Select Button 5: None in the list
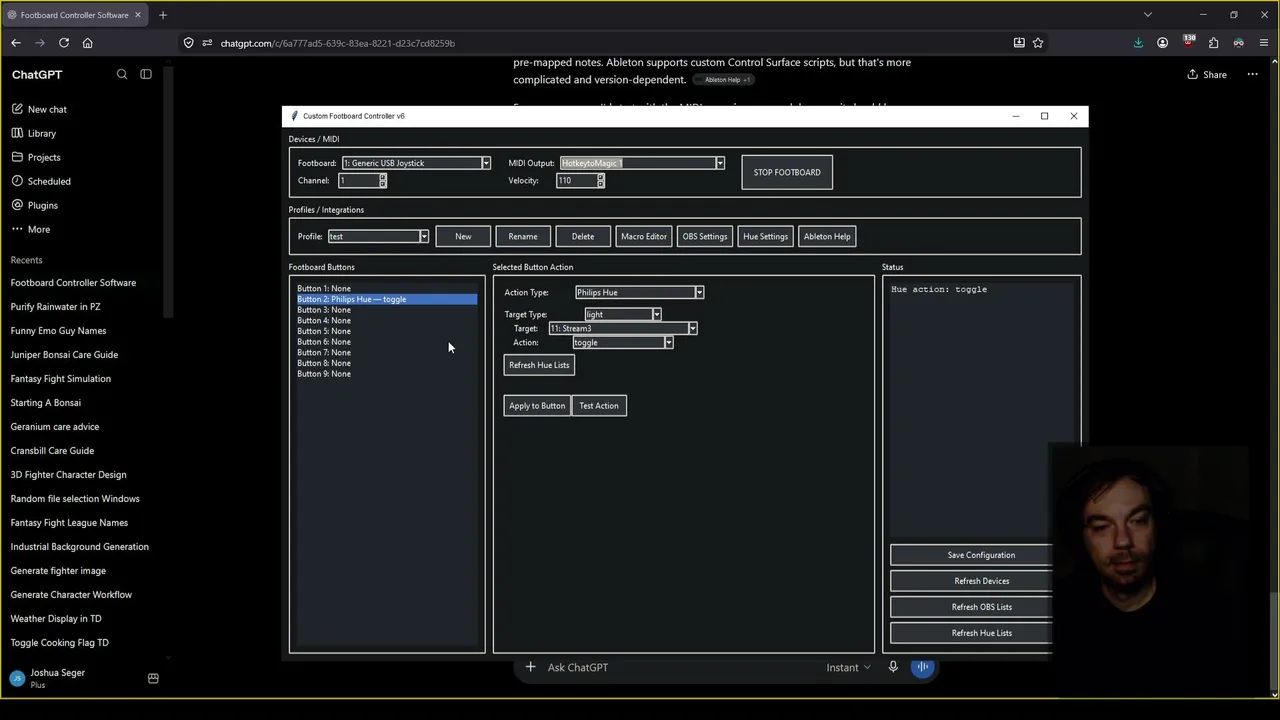This screenshot has height=720, width=1280. tap(387, 331)
